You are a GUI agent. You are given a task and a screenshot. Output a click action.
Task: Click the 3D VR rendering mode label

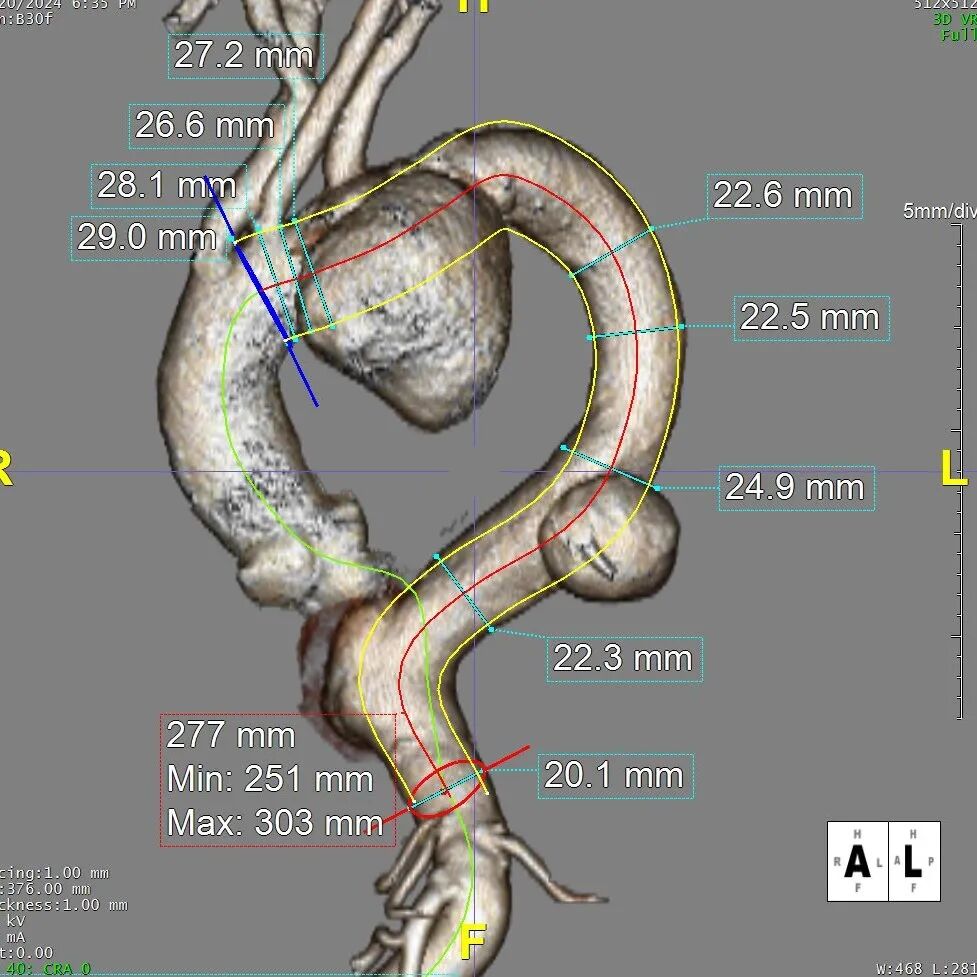point(954,20)
